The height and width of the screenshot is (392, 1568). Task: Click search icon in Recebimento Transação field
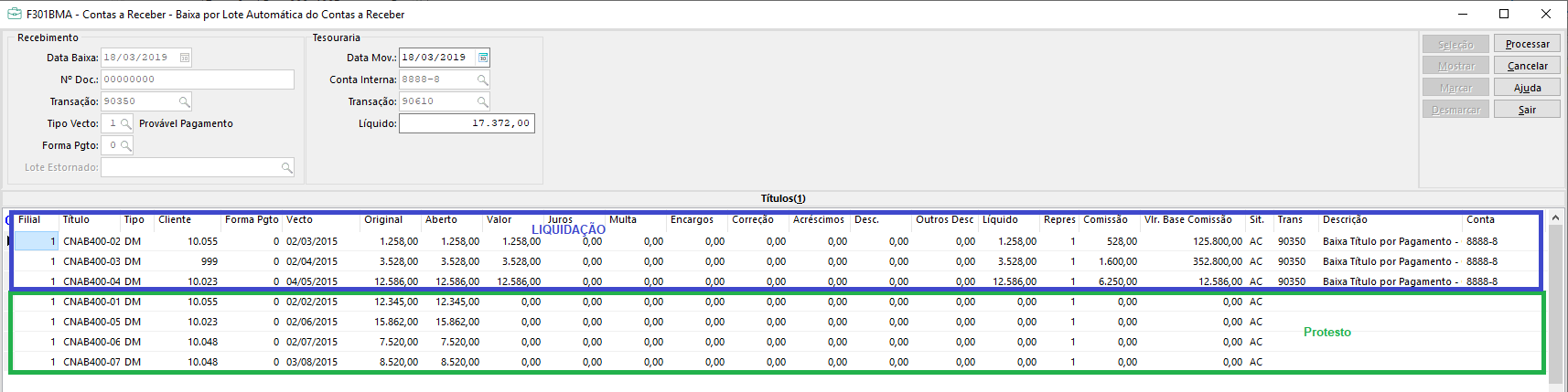(184, 101)
